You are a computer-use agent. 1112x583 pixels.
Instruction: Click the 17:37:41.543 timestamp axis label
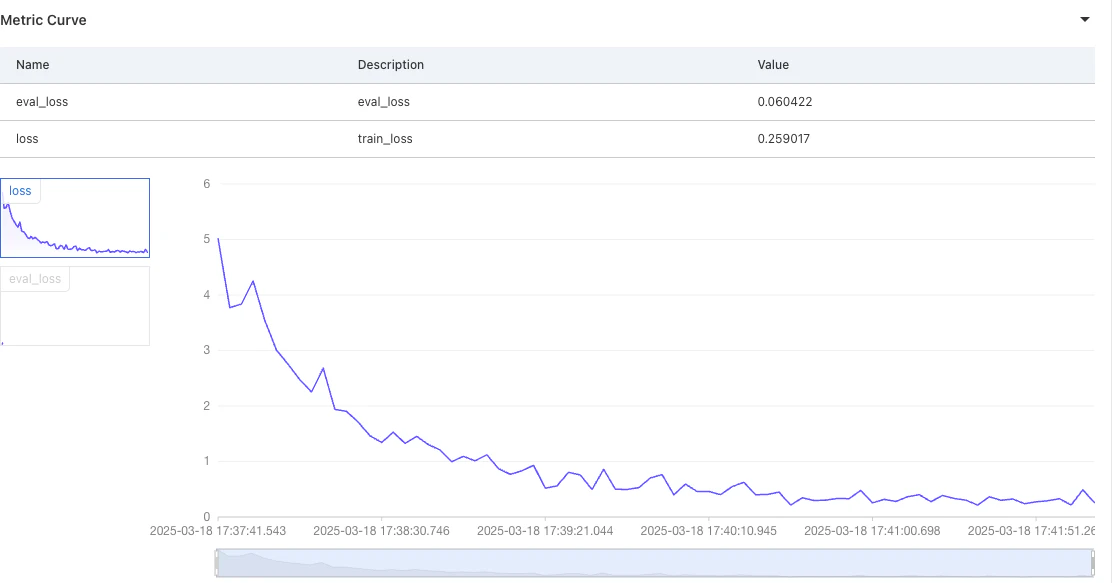tap(218, 531)
